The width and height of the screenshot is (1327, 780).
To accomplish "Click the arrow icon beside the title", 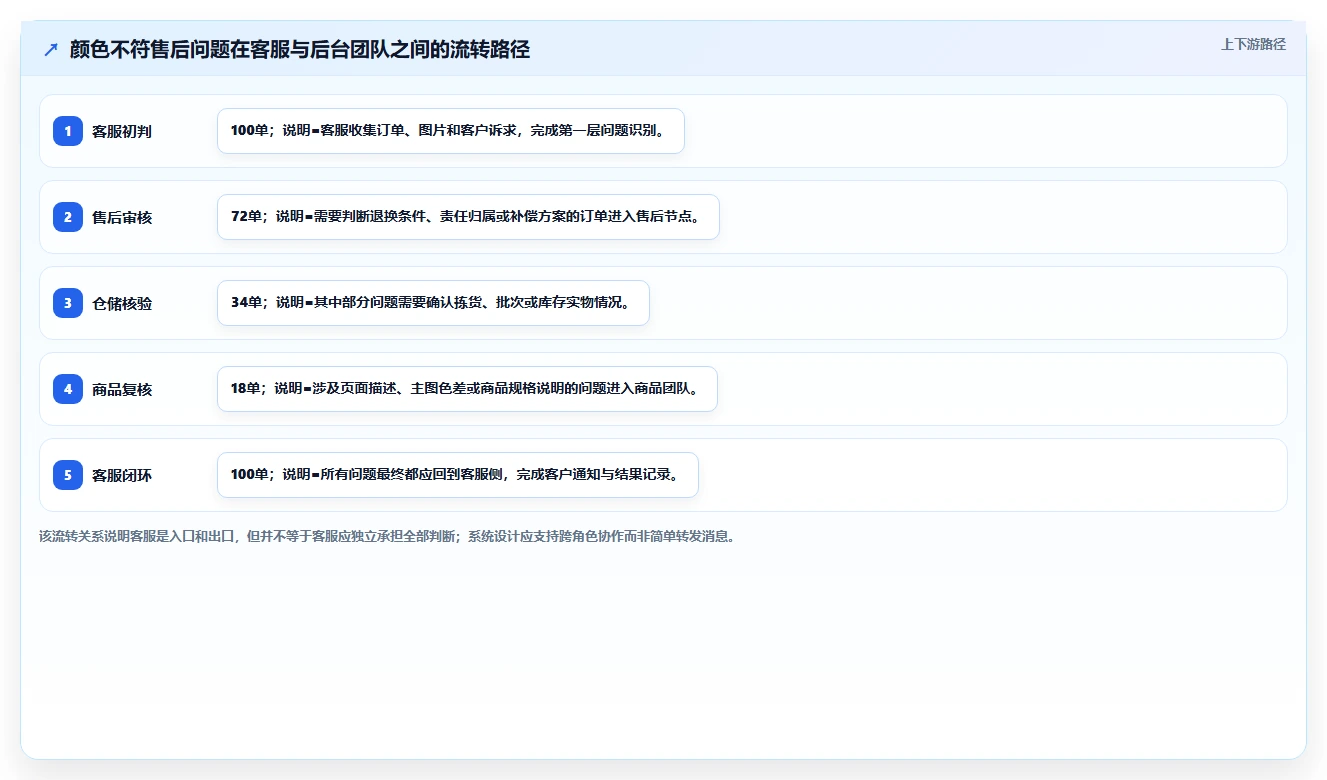I will 51,50.
